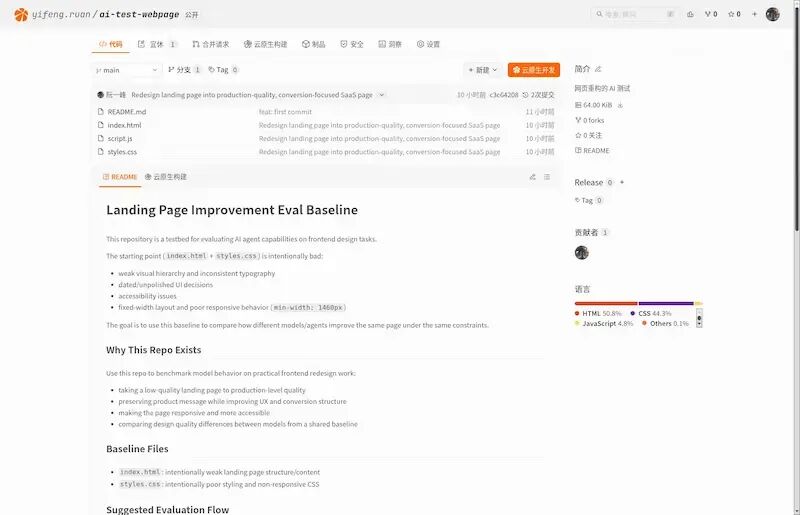Click the plus icon beside Release
This screenshot has width=800, height=515.
point(622,182)
